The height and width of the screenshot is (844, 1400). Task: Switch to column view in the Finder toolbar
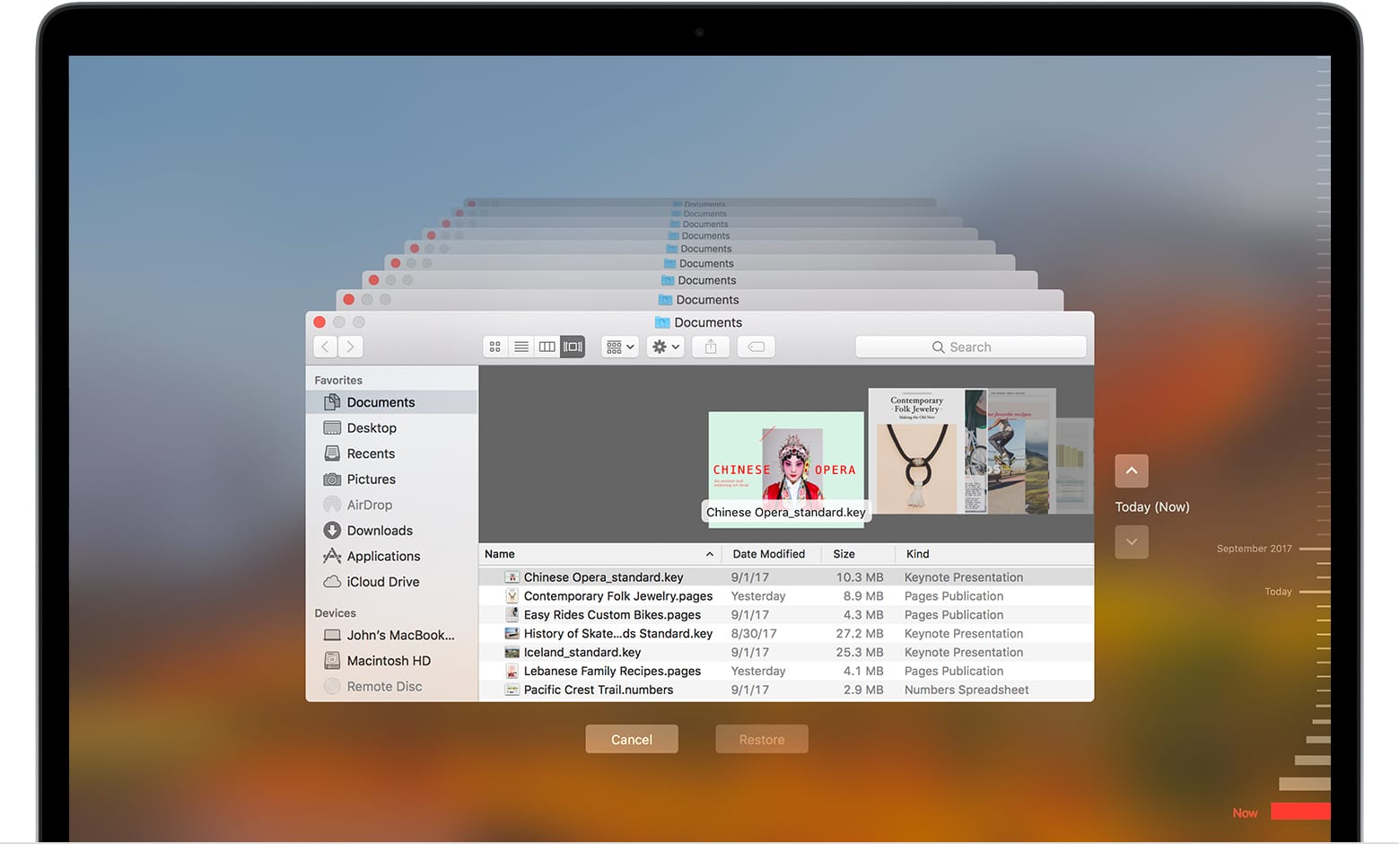pos(547,347)
